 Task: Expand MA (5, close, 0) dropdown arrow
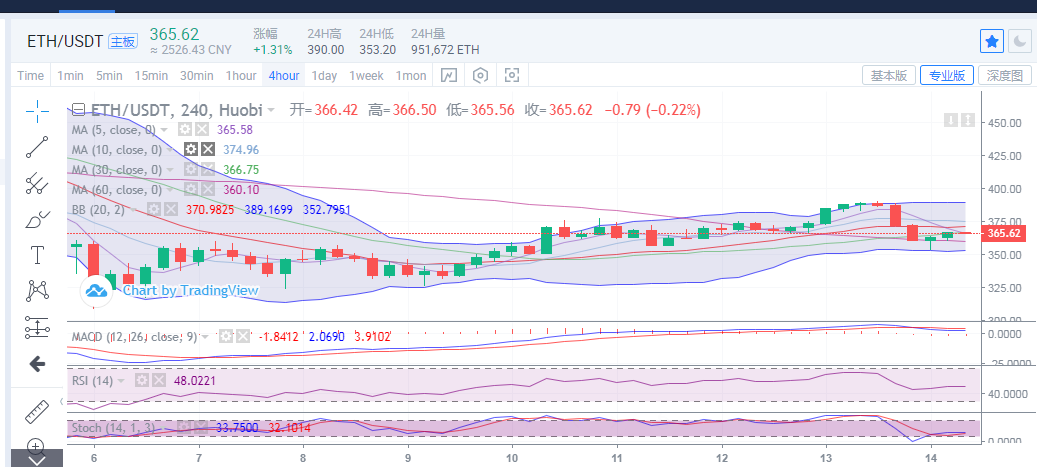165,130
